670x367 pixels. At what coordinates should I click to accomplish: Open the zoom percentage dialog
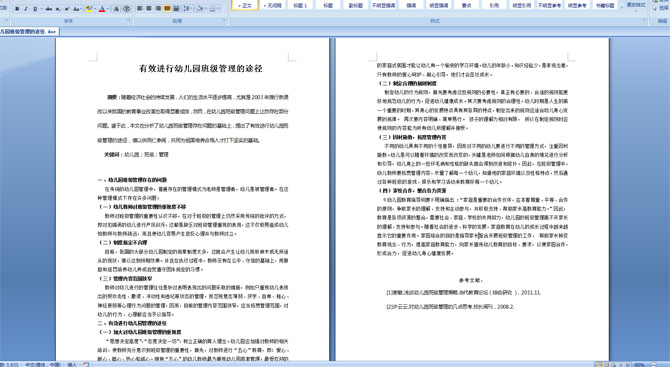coord(640,364)
